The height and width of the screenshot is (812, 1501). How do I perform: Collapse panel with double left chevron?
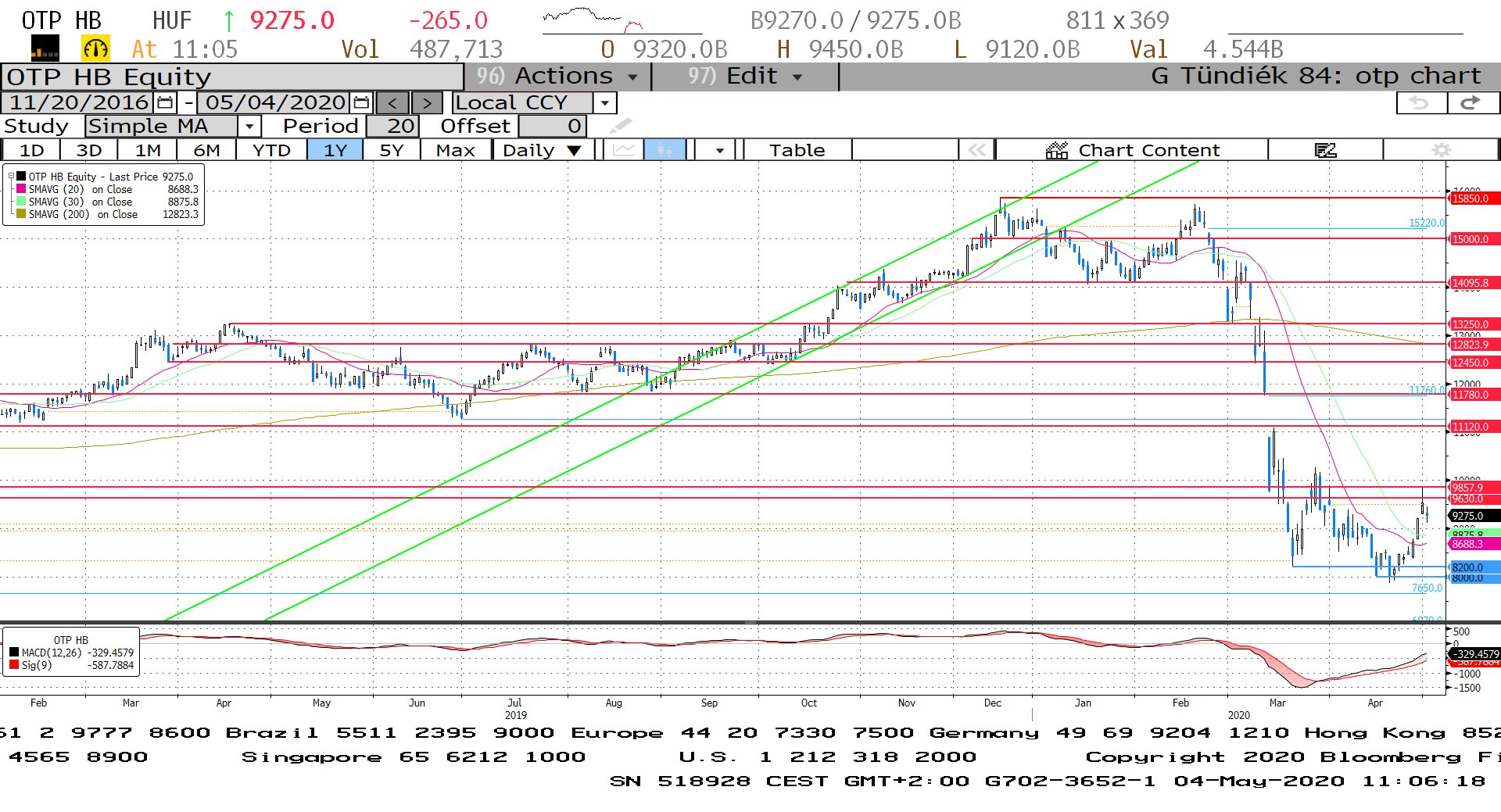(x=976, y=150)
